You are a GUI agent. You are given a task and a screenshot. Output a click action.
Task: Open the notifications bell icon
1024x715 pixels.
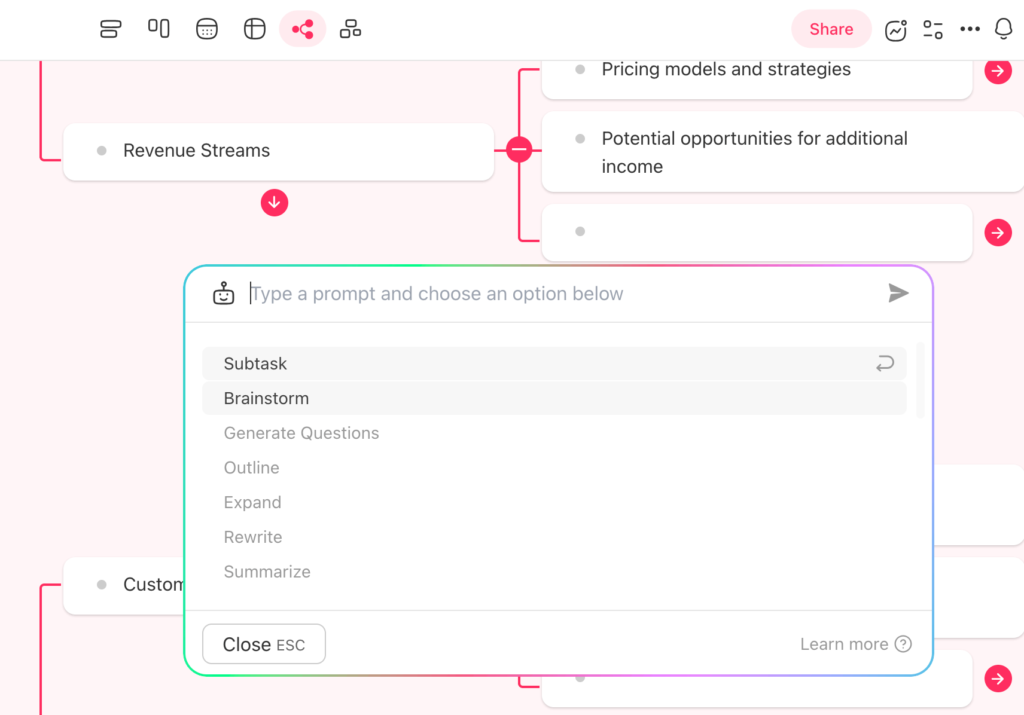(1003, 29)
